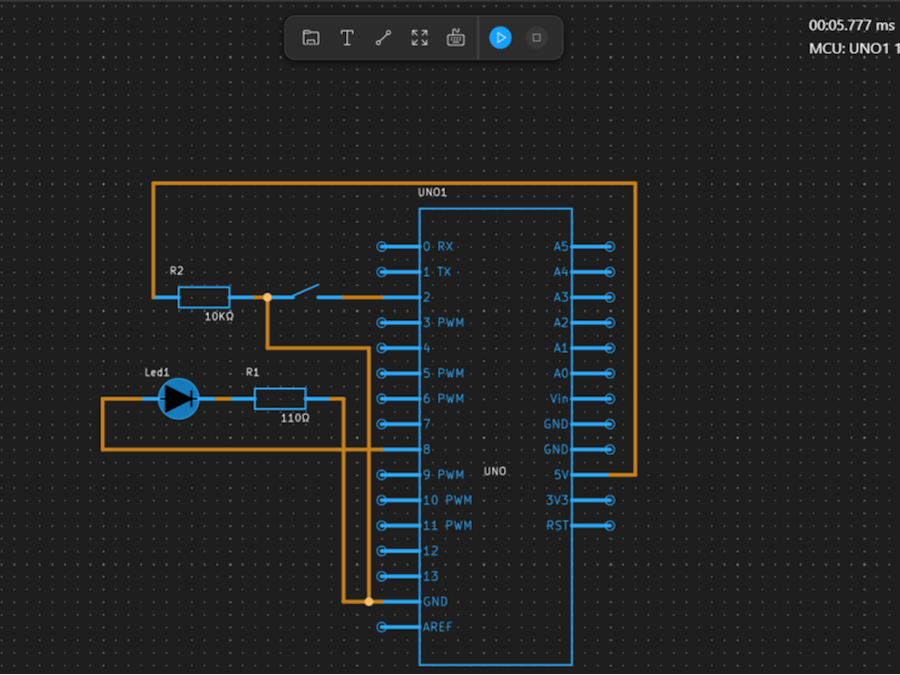Select the R2 10KΩ resistor

click(204, 297)
